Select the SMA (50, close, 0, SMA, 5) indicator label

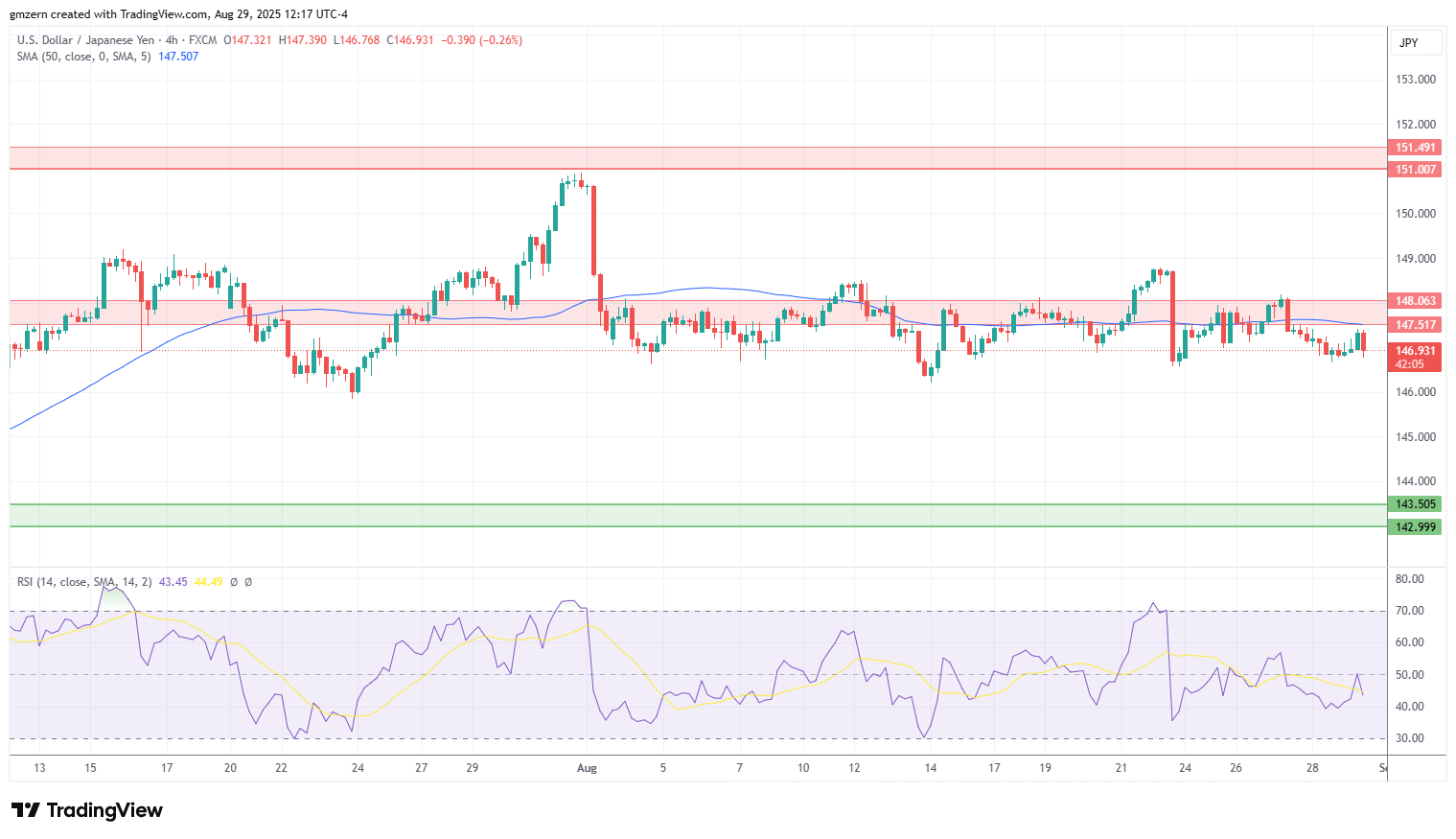pyautogui.click(x=83, y=57)
